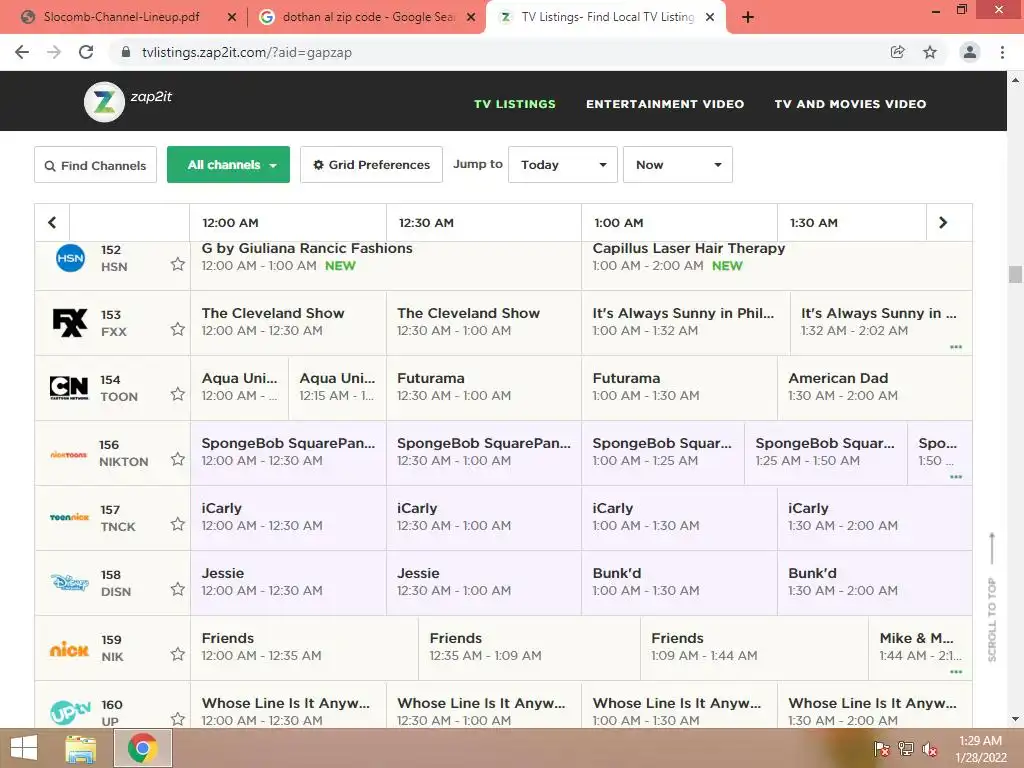This screenshot has height=768, width=1024.
Task: Expand more NIKTON listings ellipsis
Action: [956, 477]
